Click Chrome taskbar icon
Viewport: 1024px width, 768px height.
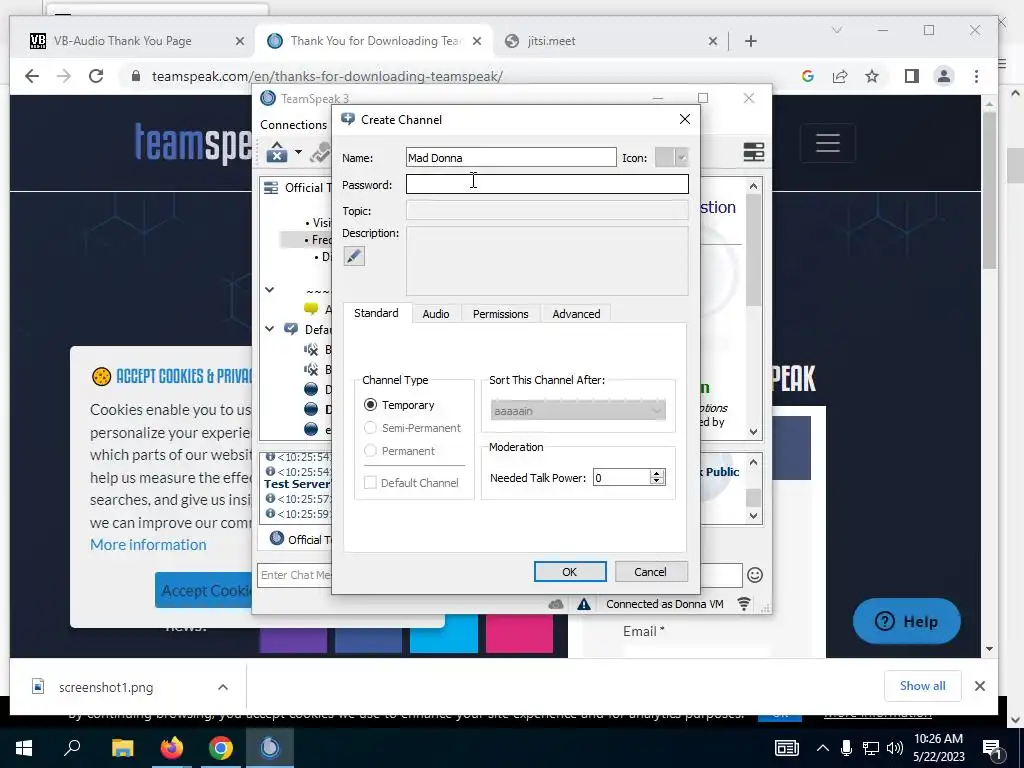[221, 748]
